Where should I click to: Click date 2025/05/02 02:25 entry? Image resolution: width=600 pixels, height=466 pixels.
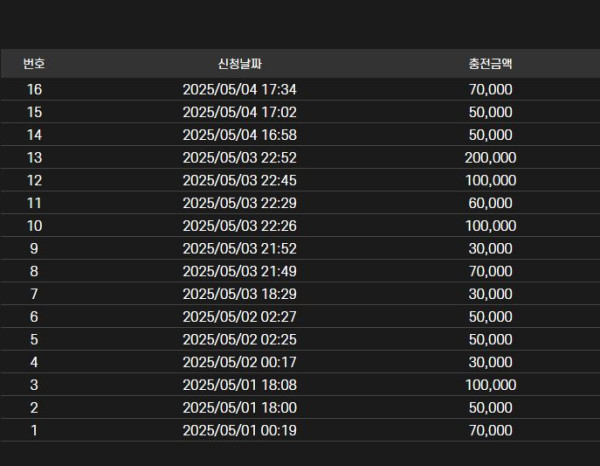coord(240,339)
